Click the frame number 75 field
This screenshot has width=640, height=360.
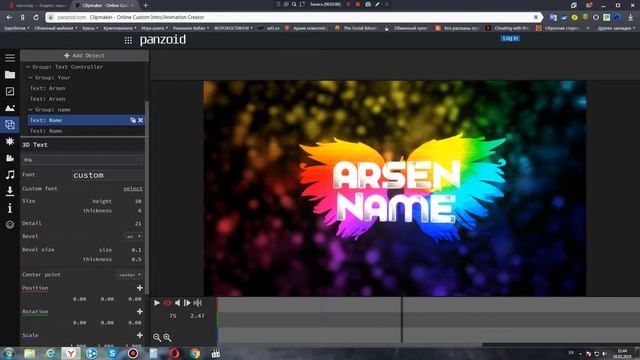click(x=173, y=316)
